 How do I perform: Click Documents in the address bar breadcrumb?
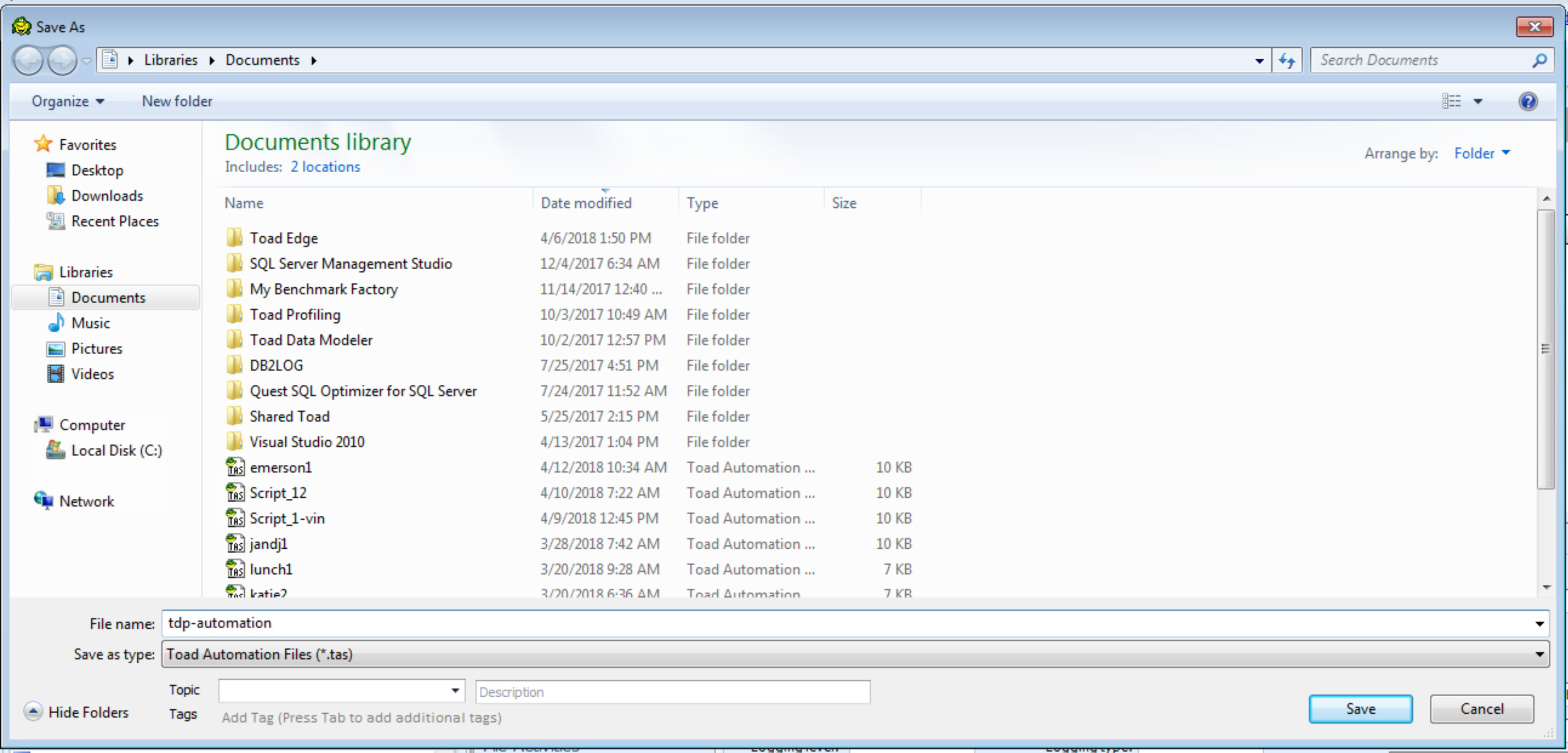click(262, 60)
